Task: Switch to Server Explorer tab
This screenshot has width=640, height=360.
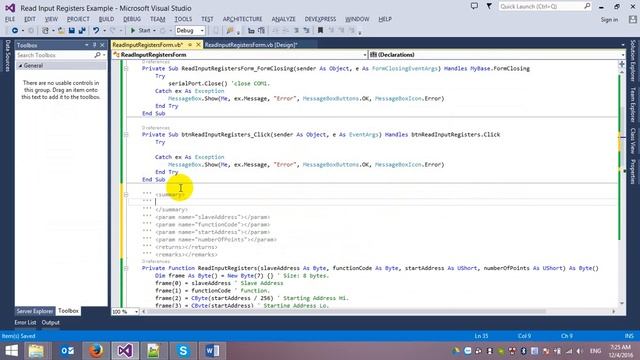Action: coord(35,311)
